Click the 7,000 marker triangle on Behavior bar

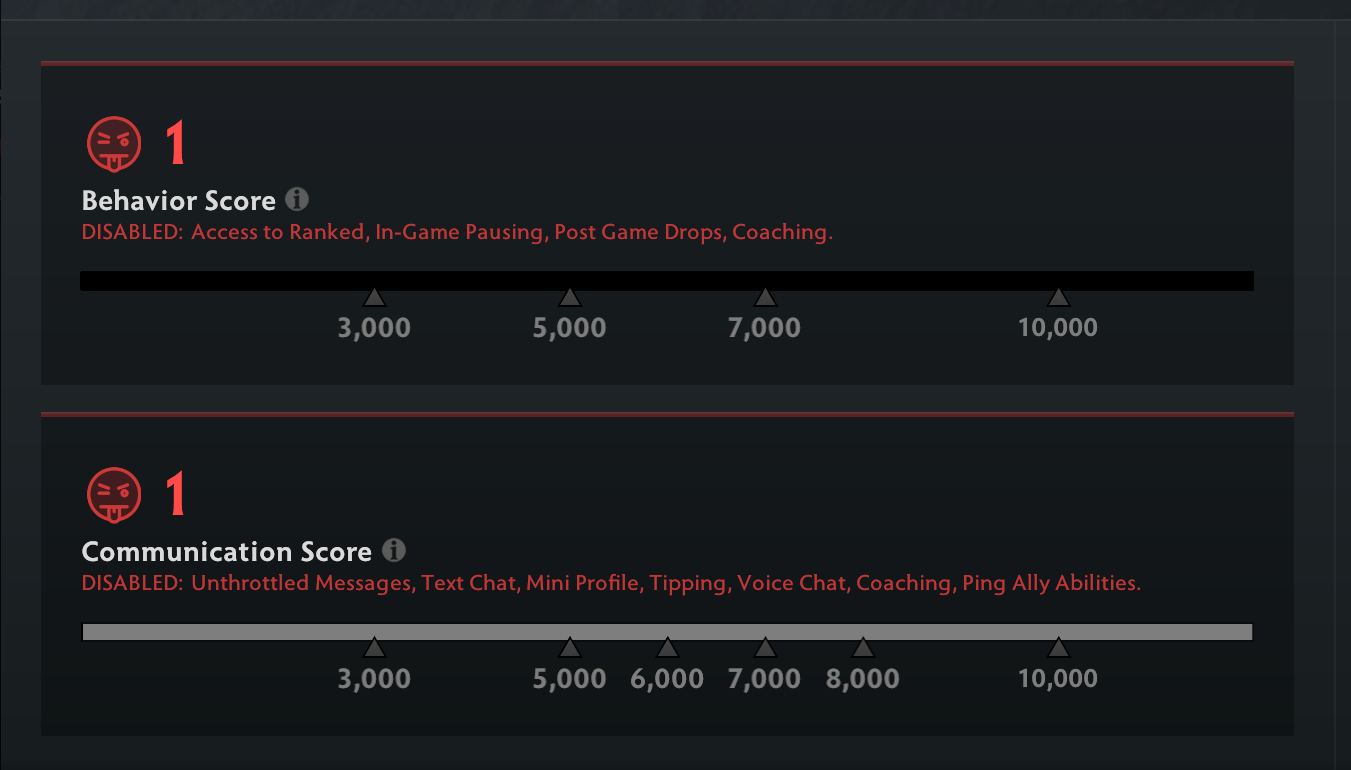(765, 297)
